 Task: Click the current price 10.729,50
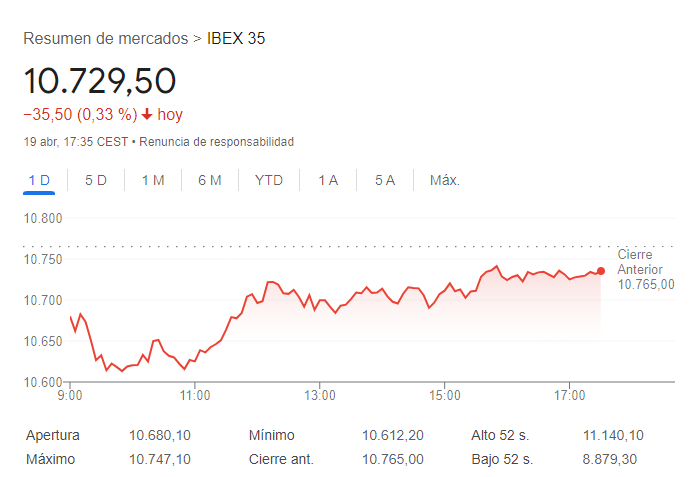(100, 81)
